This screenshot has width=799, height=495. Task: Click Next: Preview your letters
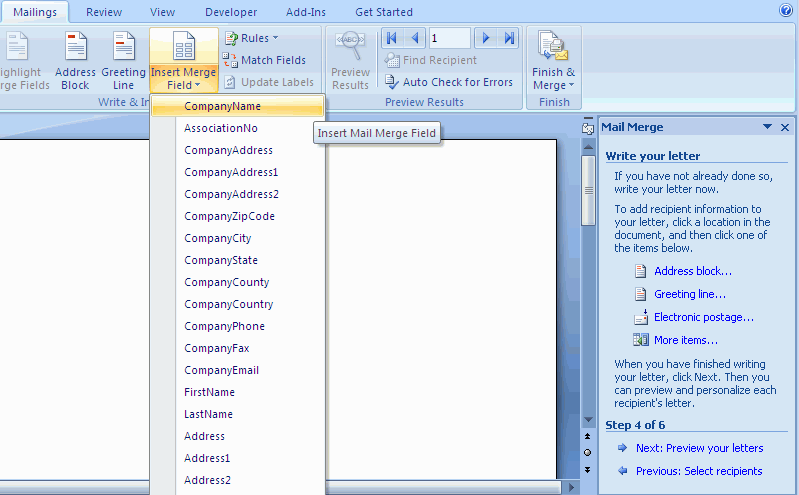pyautogui.click(x=699, y=448)
